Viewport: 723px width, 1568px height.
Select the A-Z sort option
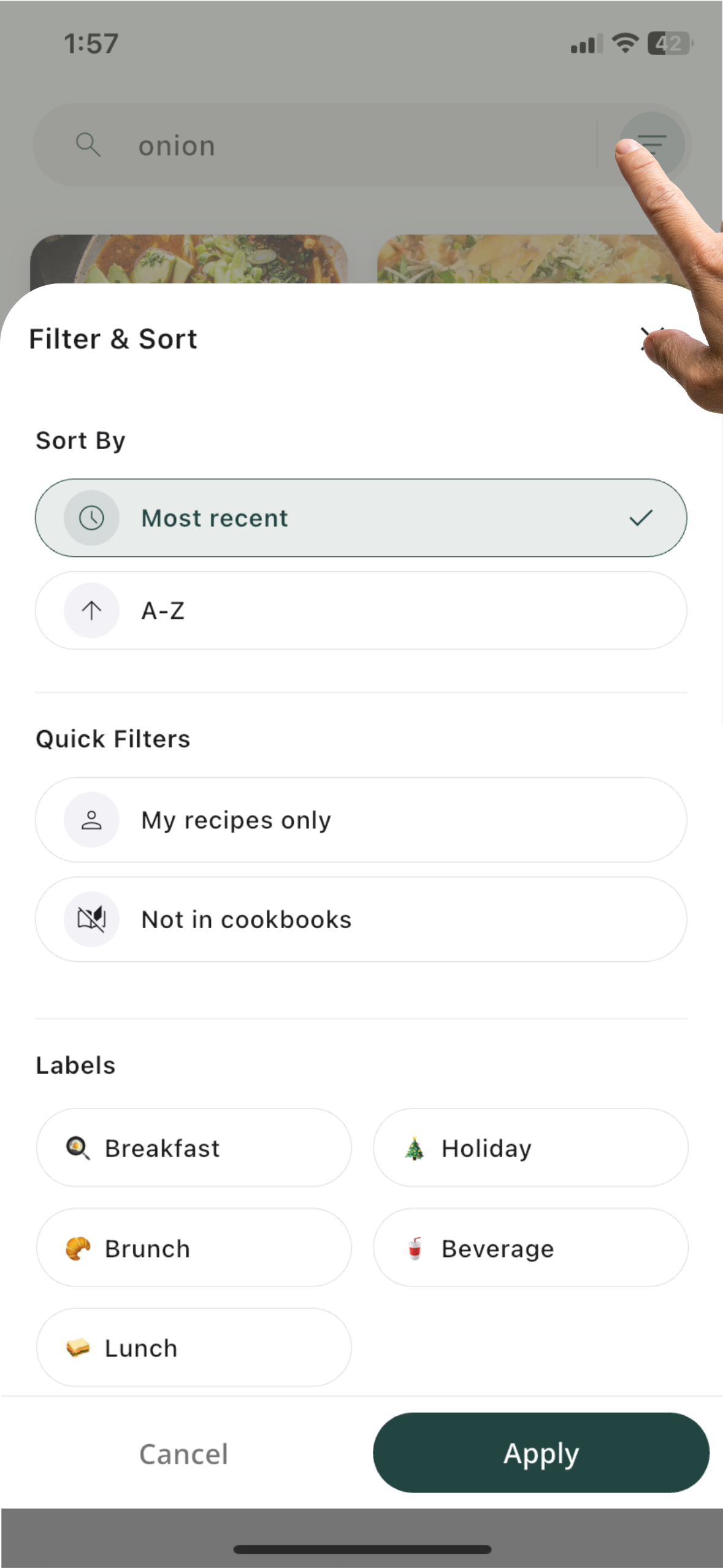pos(362,610)
